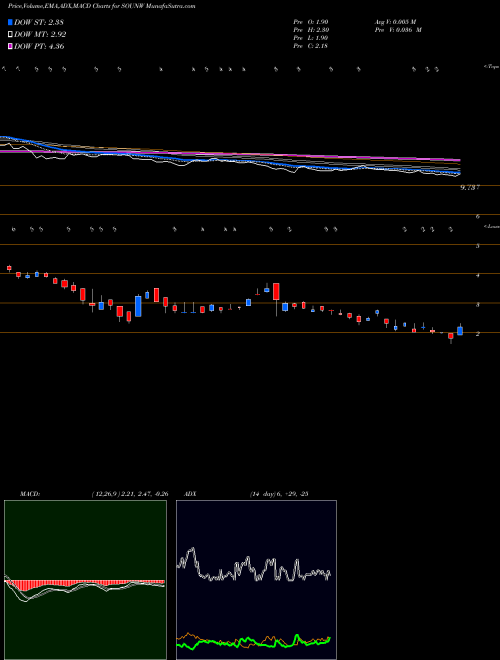Image resolution: width=500 pixels, height=660 pixels.
Task: Click the price axis label 6
Action: [478, 217]
